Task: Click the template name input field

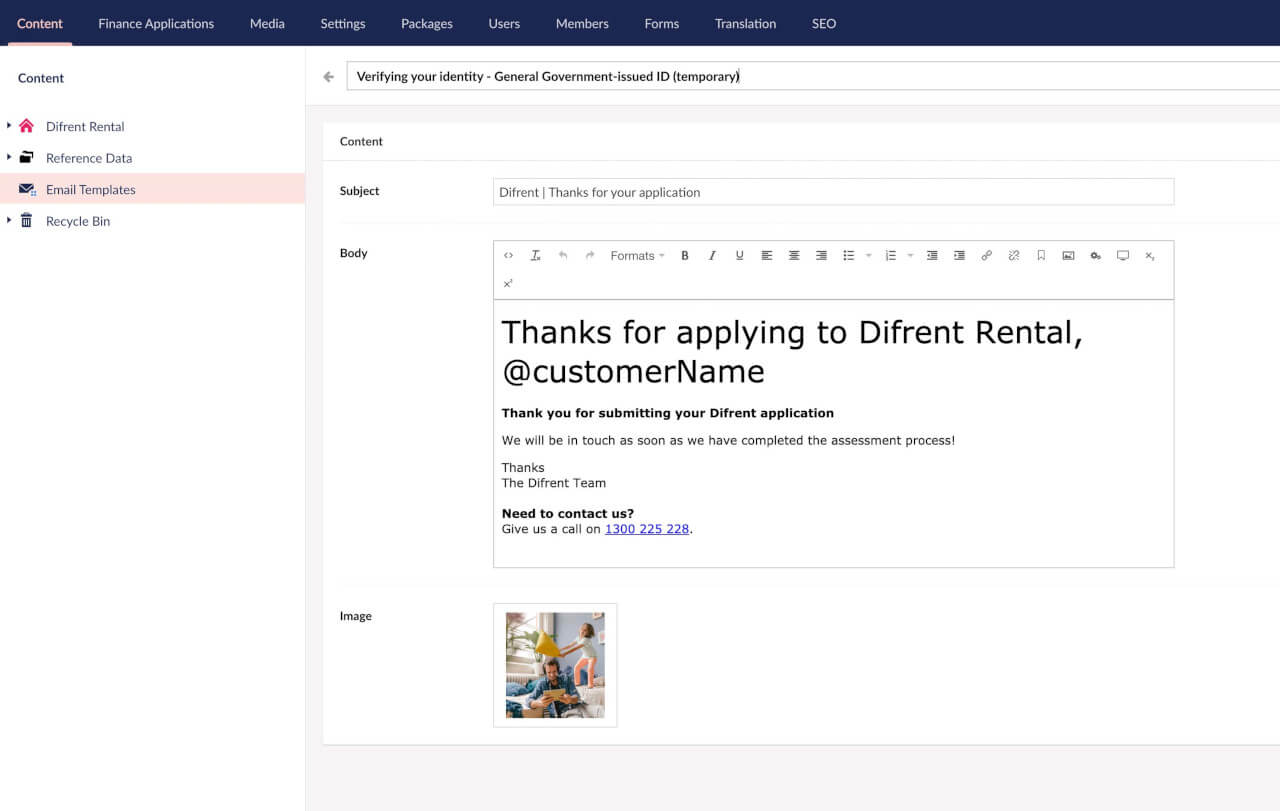Action: 813,76
